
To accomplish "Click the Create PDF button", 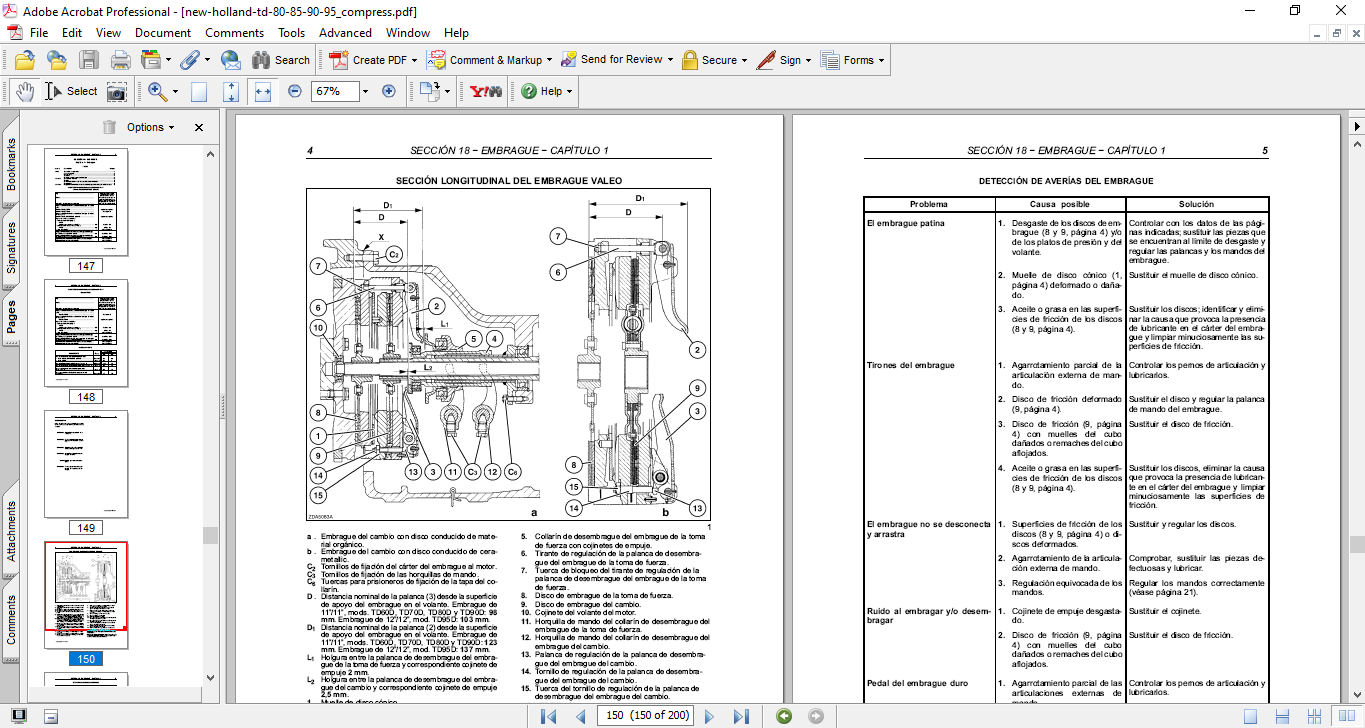I will 369,60.
